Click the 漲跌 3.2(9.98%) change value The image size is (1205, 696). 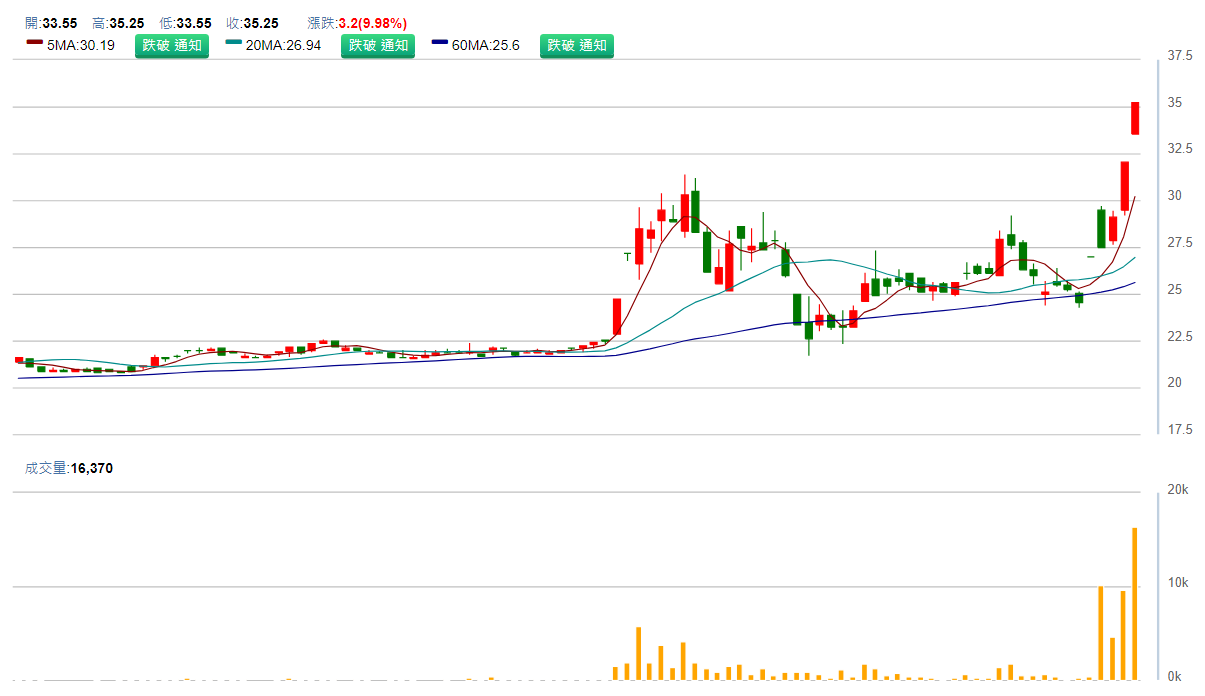(372, 23)
